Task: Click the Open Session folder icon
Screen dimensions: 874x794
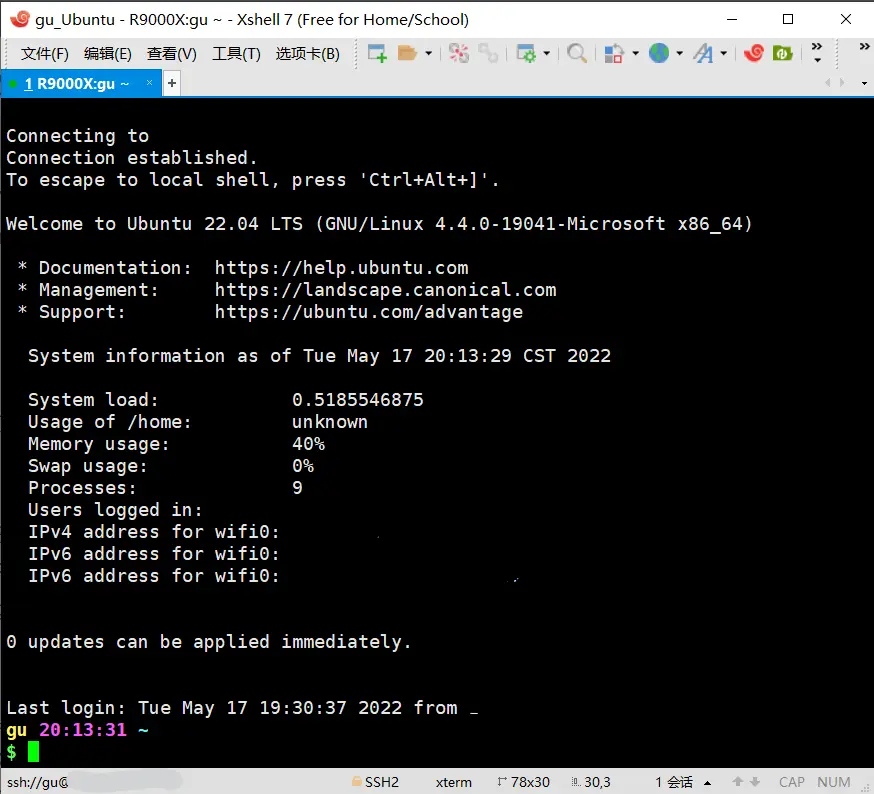Action: coord(407,53)
